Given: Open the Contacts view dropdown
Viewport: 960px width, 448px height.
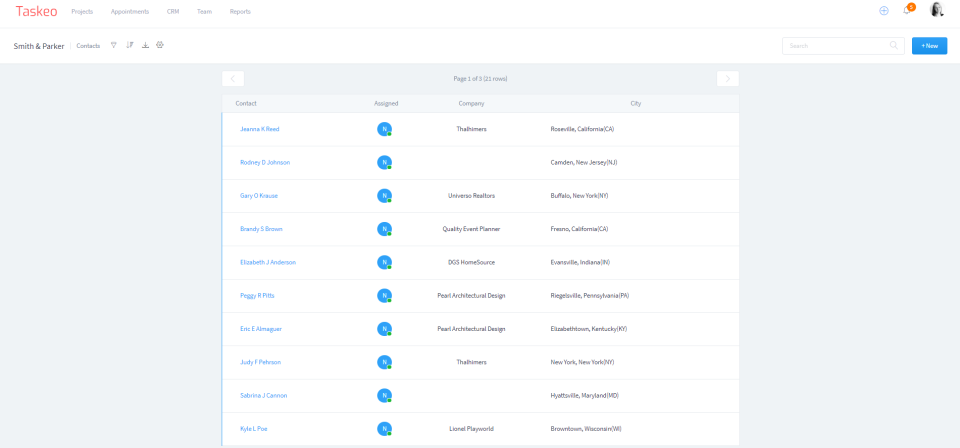Looking at the screenshot, I should pos(88,46).
